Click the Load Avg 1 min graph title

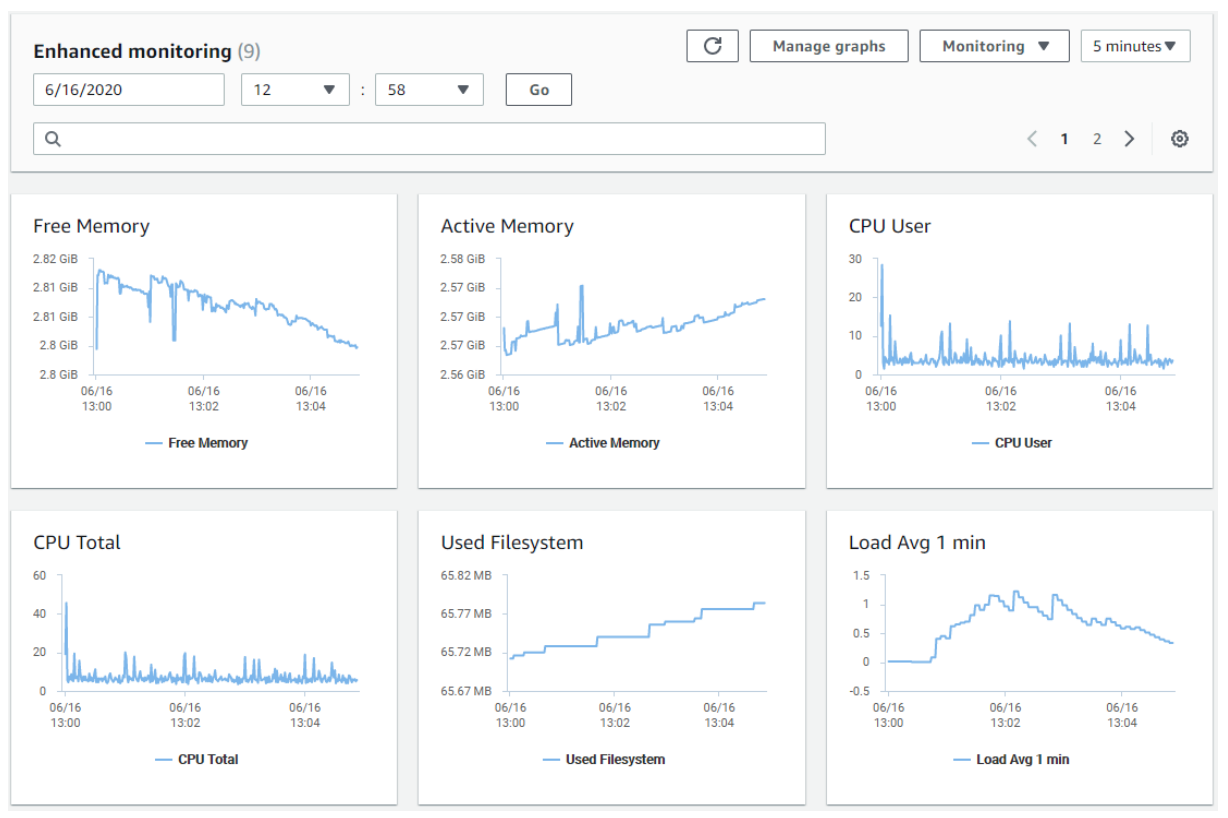[917, 542]
